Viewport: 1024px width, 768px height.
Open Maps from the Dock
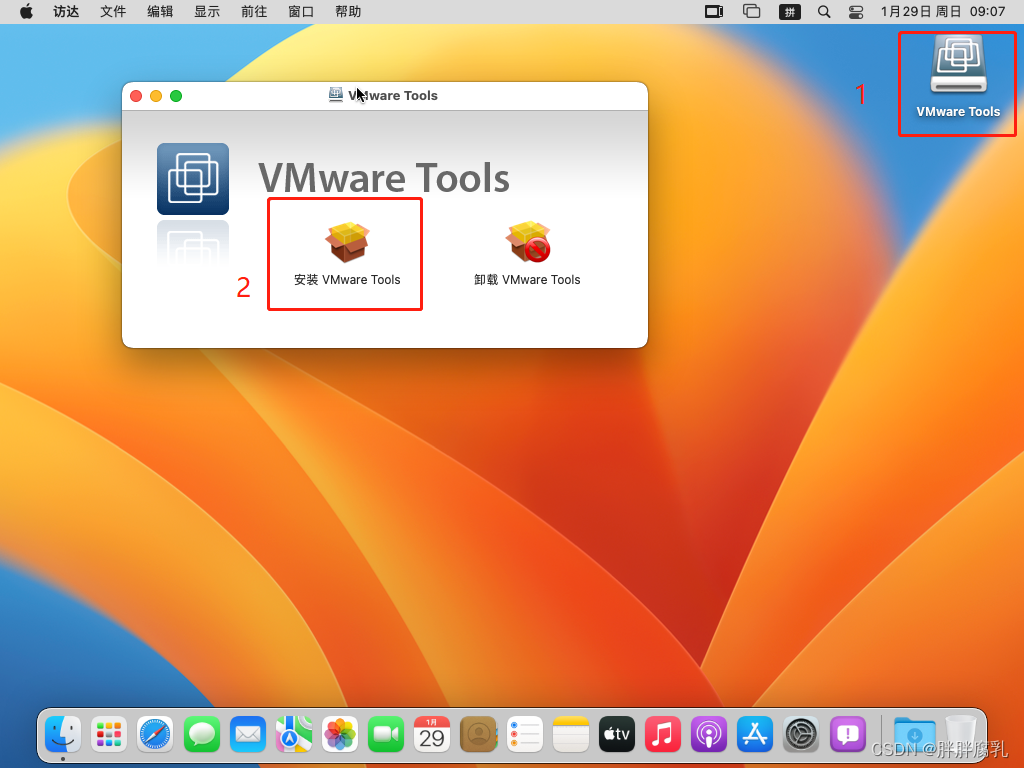coord(294,735)
